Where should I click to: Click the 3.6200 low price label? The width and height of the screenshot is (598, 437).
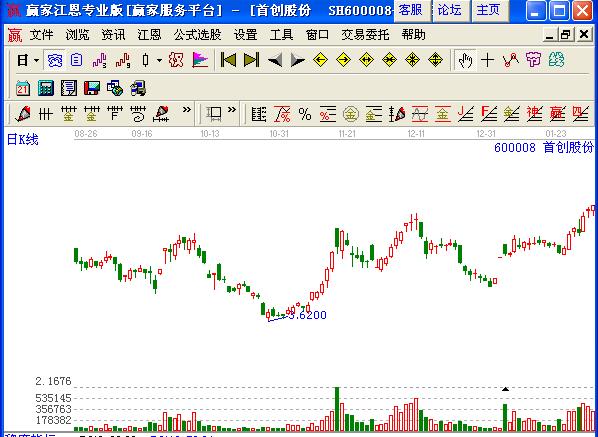(307, 315)
